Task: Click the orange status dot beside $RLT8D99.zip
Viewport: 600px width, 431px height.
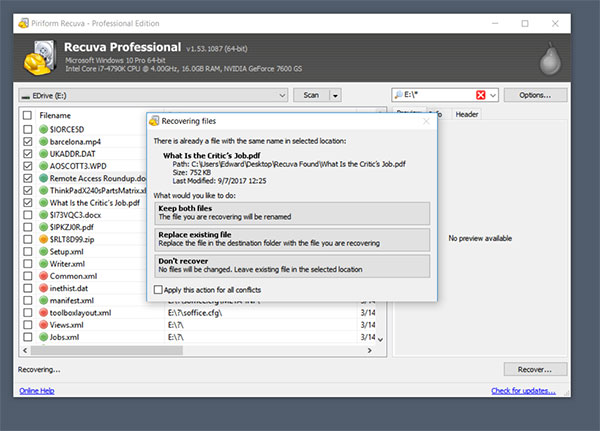Action: pos(42,240)
